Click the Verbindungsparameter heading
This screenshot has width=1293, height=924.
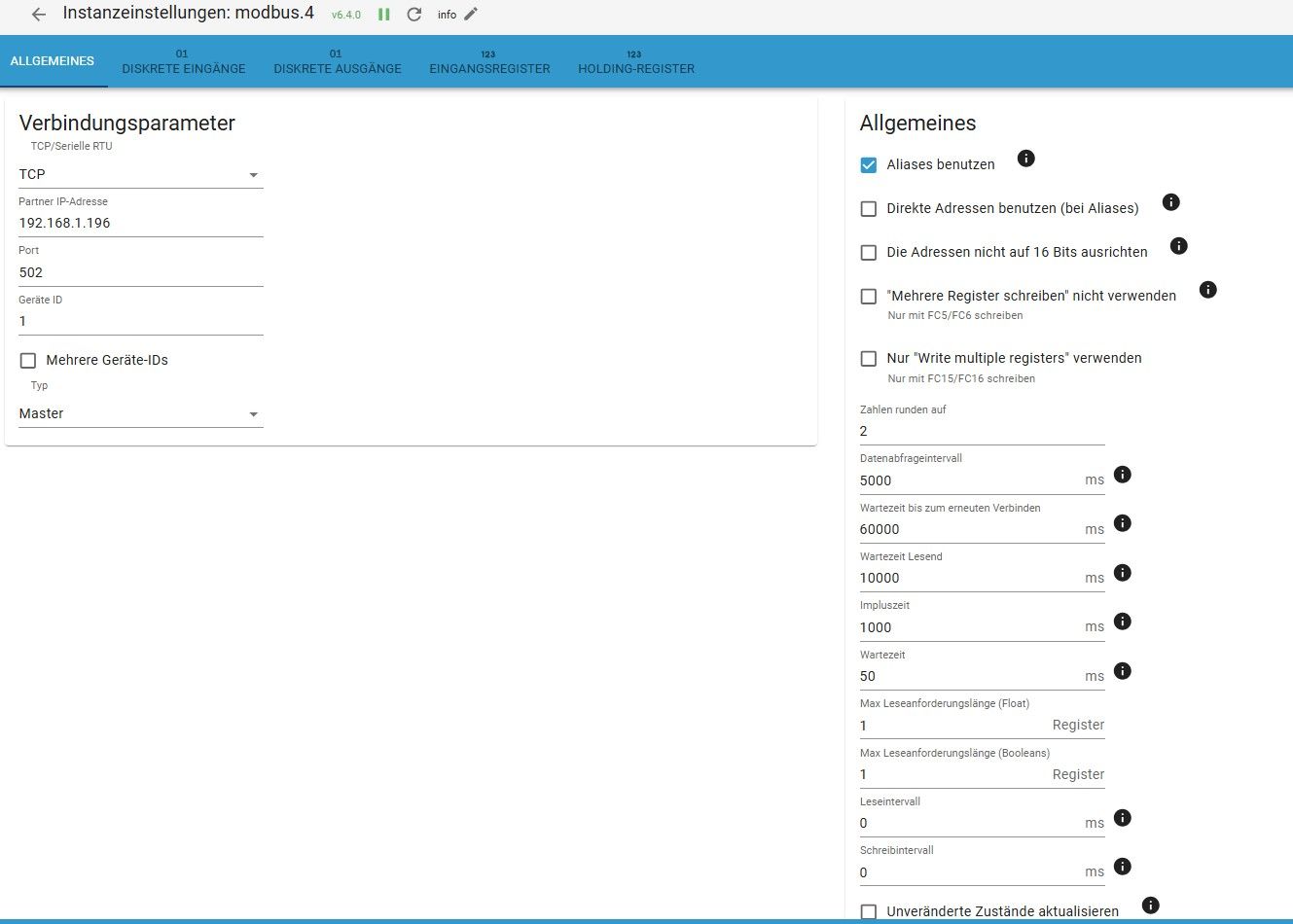coord(127,123)
